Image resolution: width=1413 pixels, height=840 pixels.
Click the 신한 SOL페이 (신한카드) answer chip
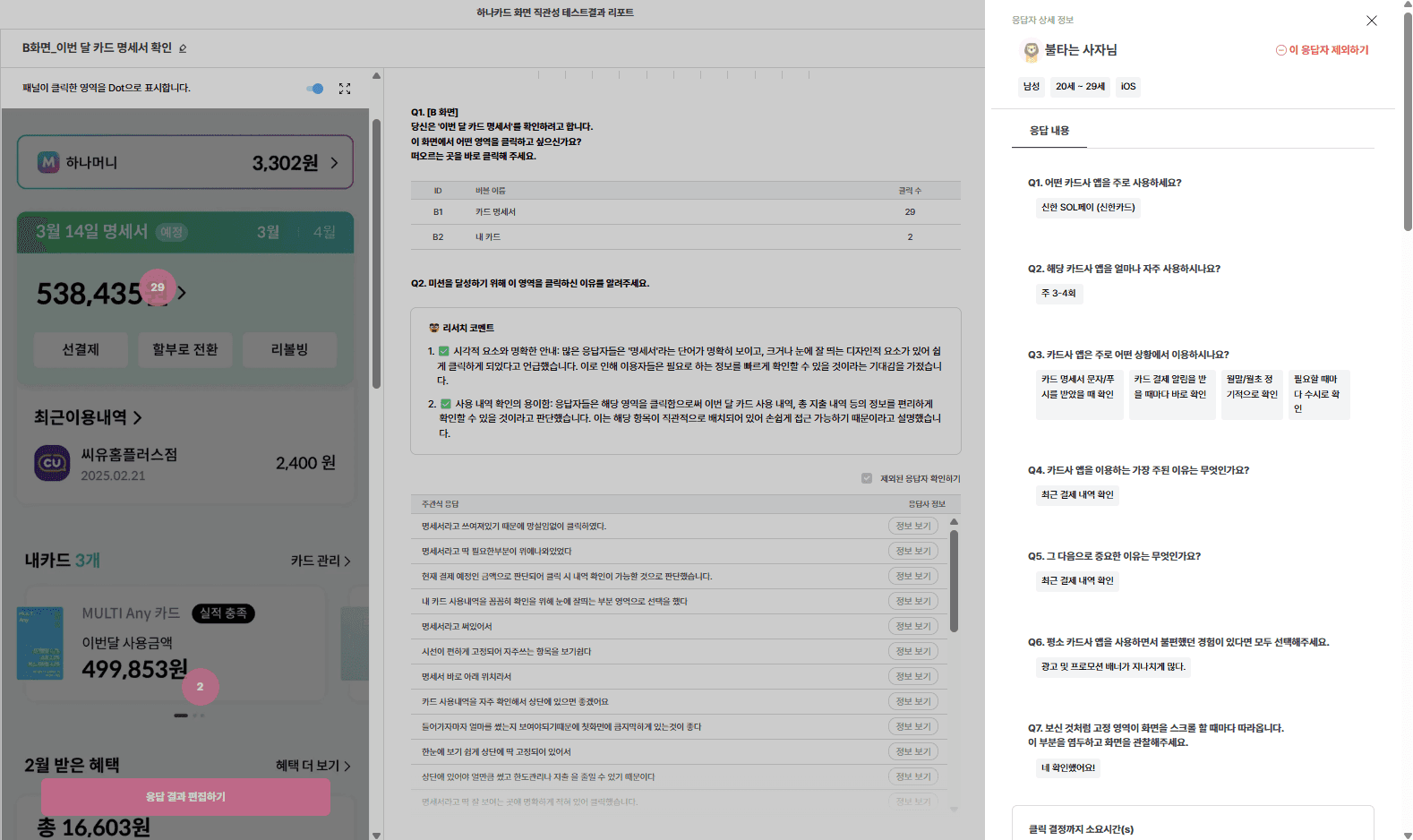tap(1088, 208)
